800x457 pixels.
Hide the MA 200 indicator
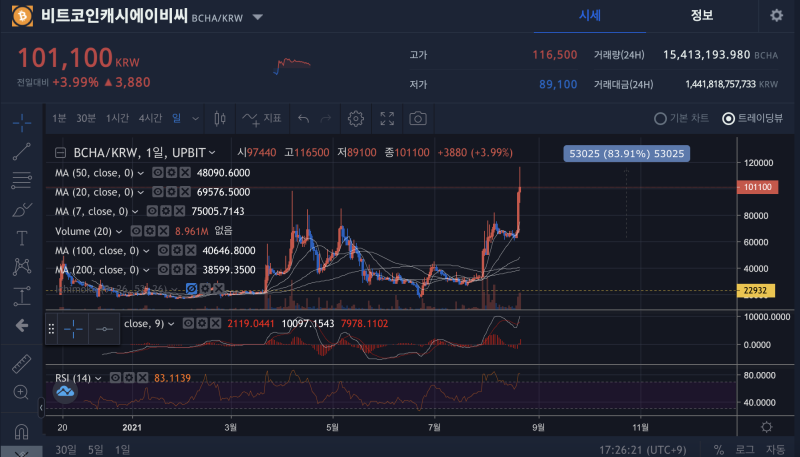[x=163, y=269]
